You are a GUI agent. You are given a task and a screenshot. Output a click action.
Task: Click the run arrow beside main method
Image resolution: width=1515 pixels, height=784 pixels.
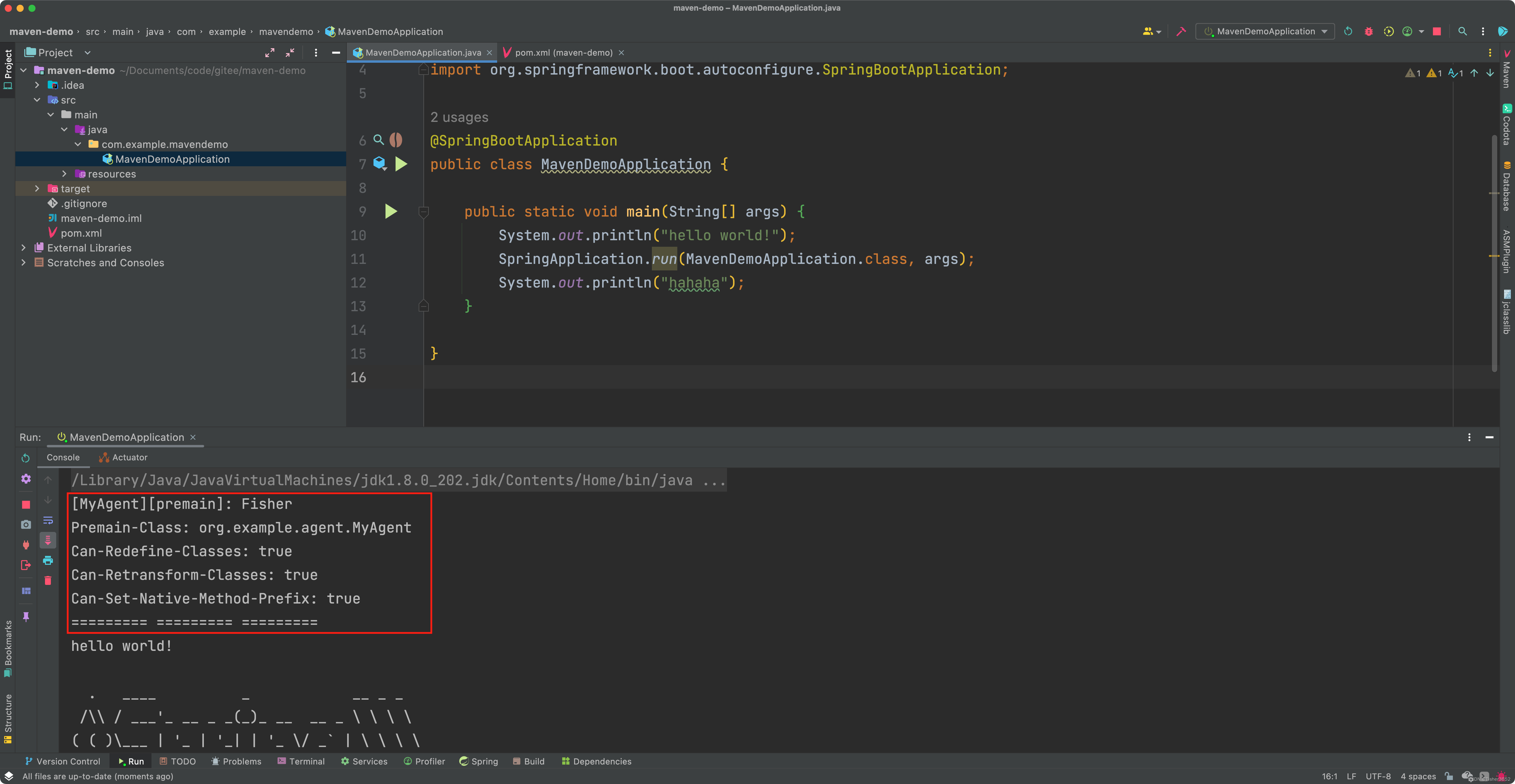click(x=391, y=211)
